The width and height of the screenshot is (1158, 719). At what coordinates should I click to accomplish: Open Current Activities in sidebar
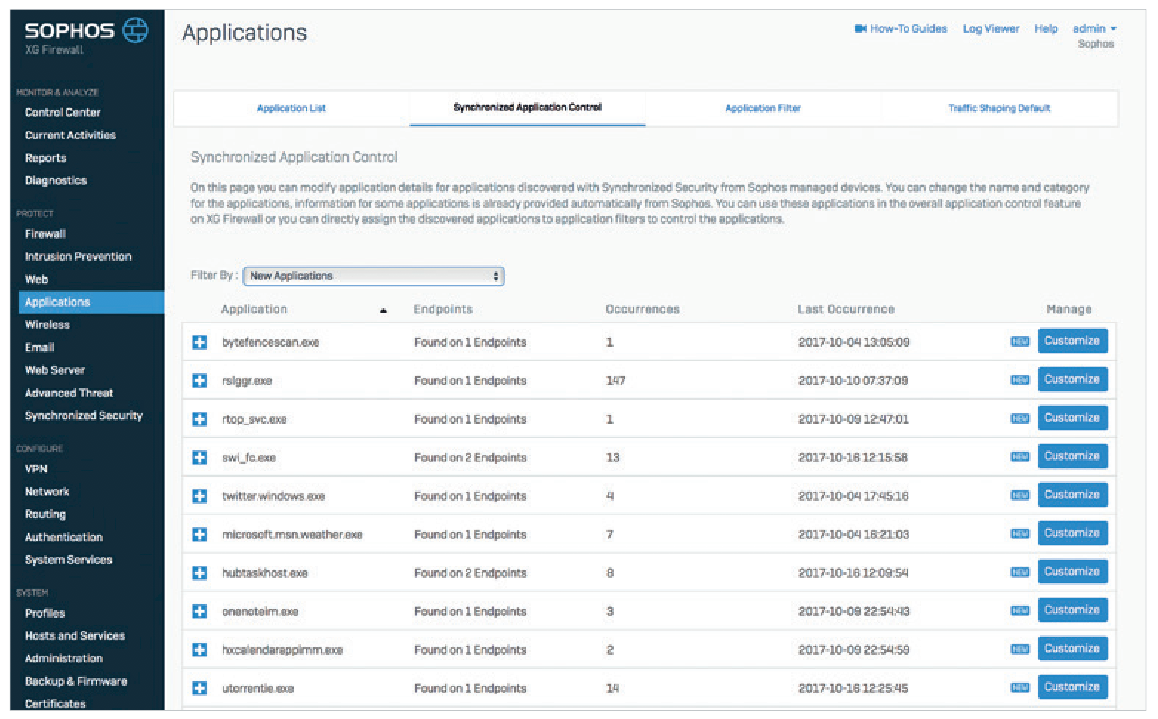[x=70, y=135]
